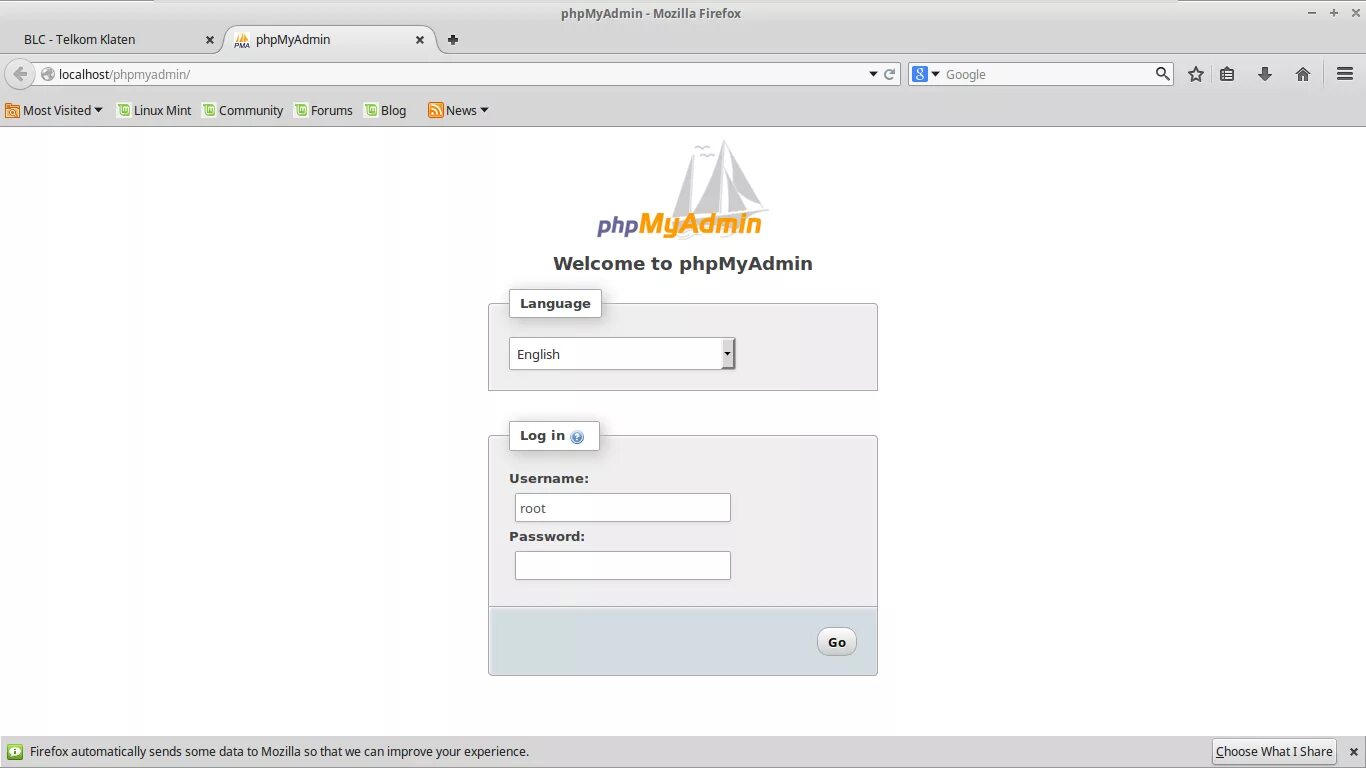This screenshot has height=768, width=1366.
Task: Click the notification bar info icon
Action: coord(14,752)
